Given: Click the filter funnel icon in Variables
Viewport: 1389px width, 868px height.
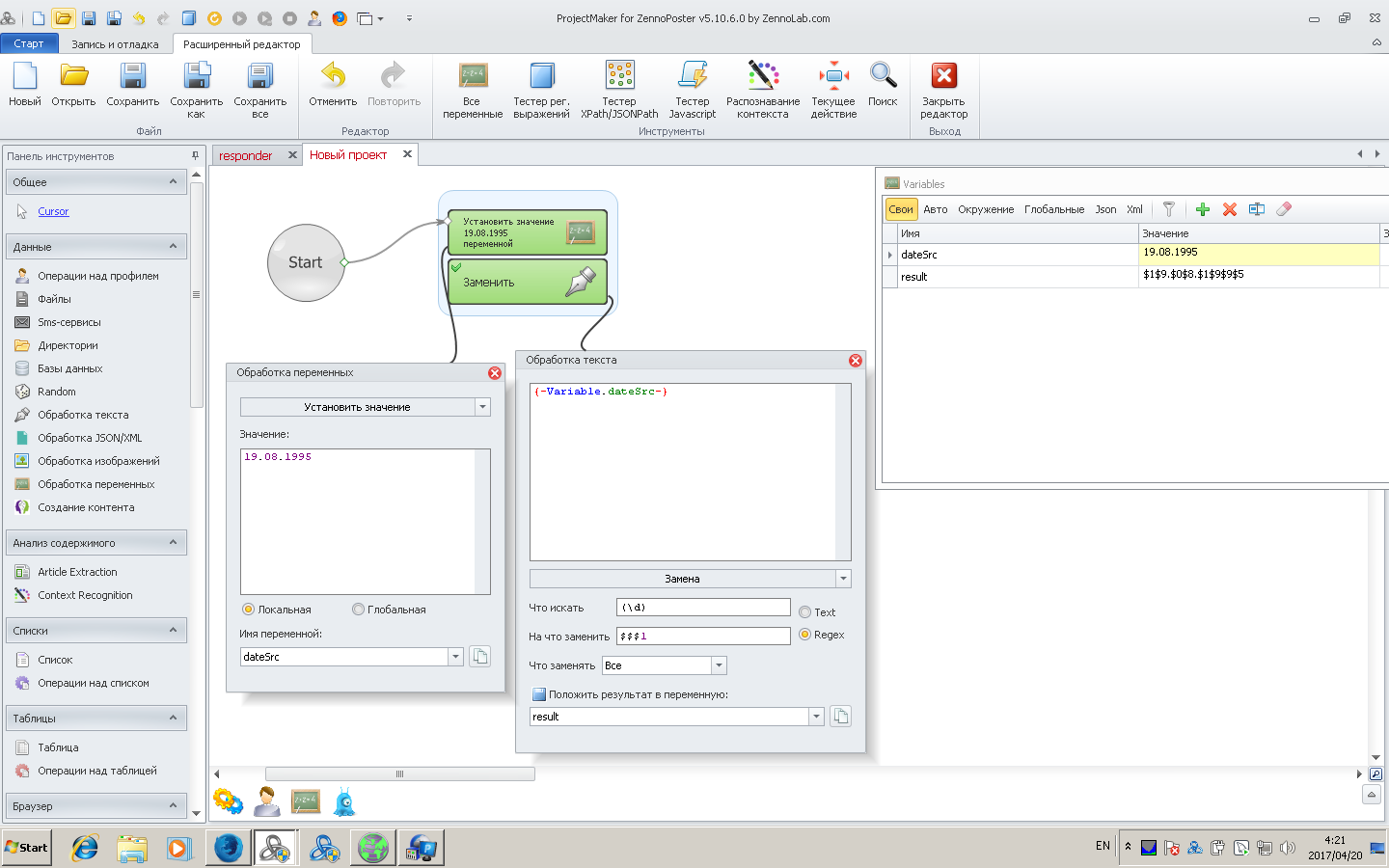Looking at the screenshot, I should [x=1169, y=209].
